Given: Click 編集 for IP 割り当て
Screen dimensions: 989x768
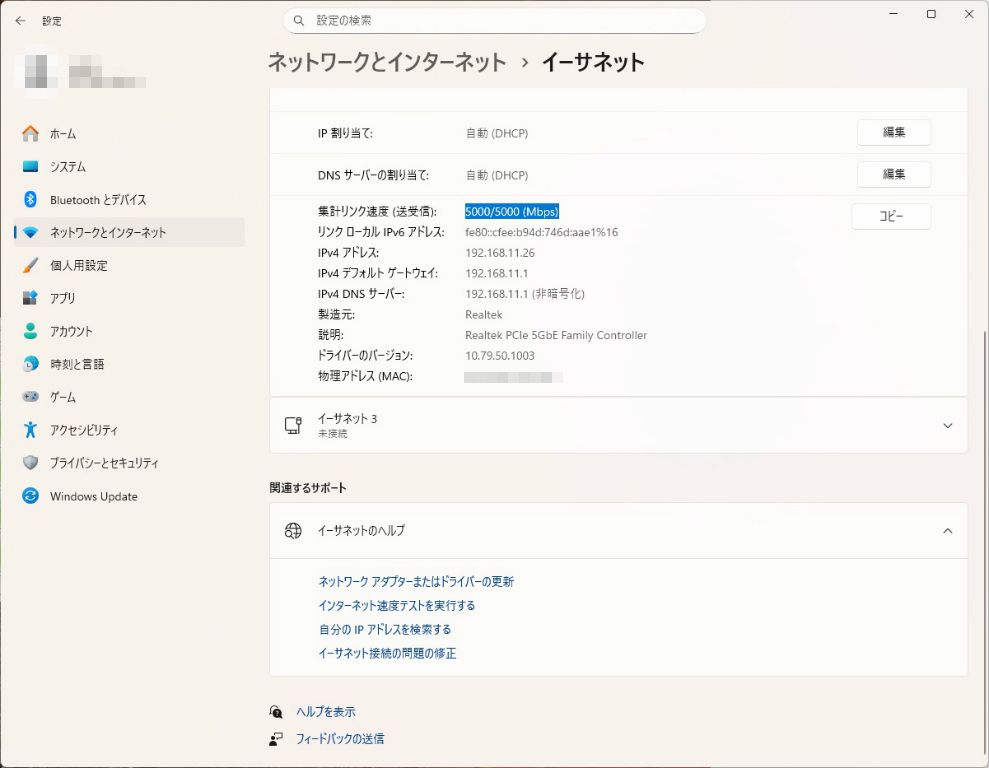Looking at the screenshot, I should coord(893,132).
